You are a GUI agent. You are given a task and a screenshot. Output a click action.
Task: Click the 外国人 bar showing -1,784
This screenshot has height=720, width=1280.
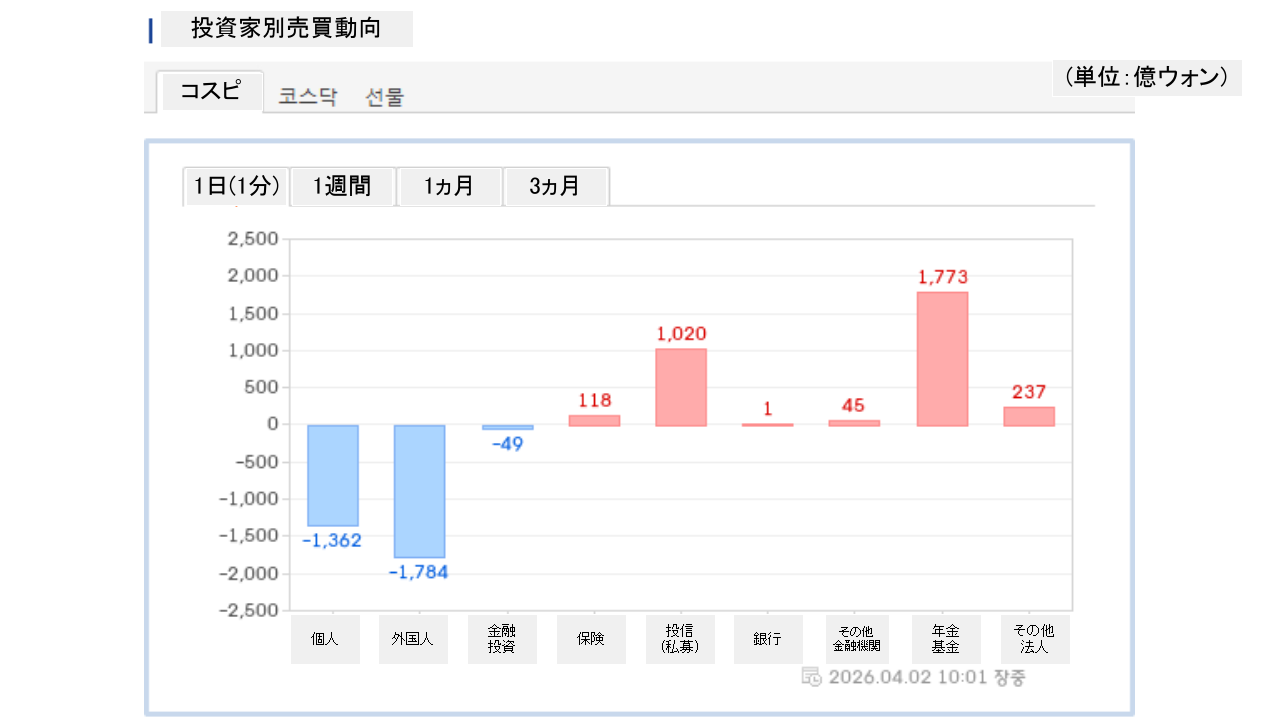click(419, 491)
